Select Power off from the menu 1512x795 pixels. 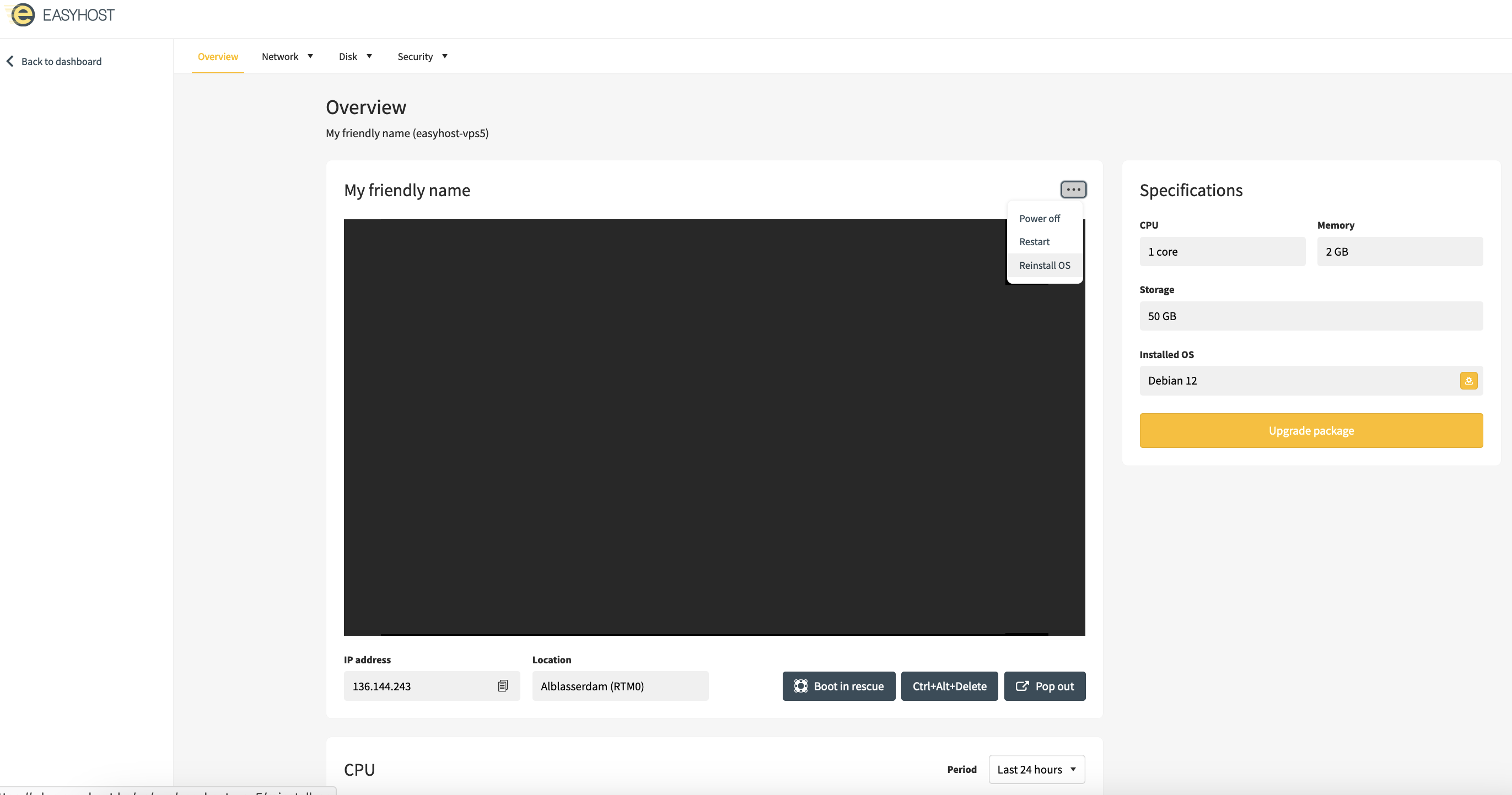coord(1040,218)
